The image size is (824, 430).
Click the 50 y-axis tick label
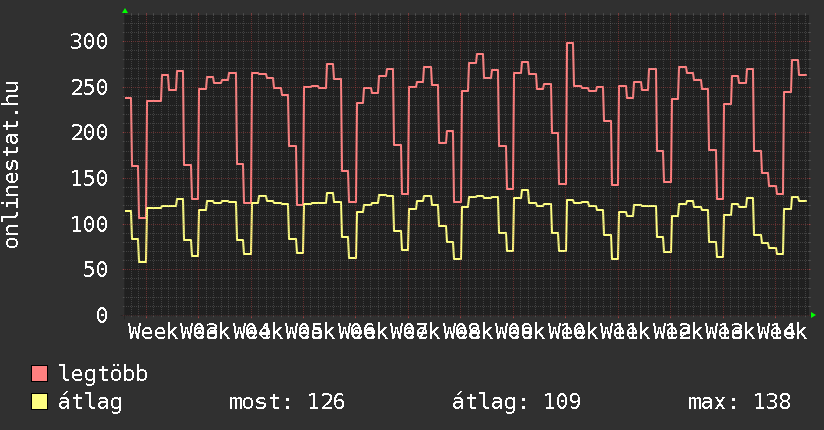pyautogui.click(x=94, y=269)
